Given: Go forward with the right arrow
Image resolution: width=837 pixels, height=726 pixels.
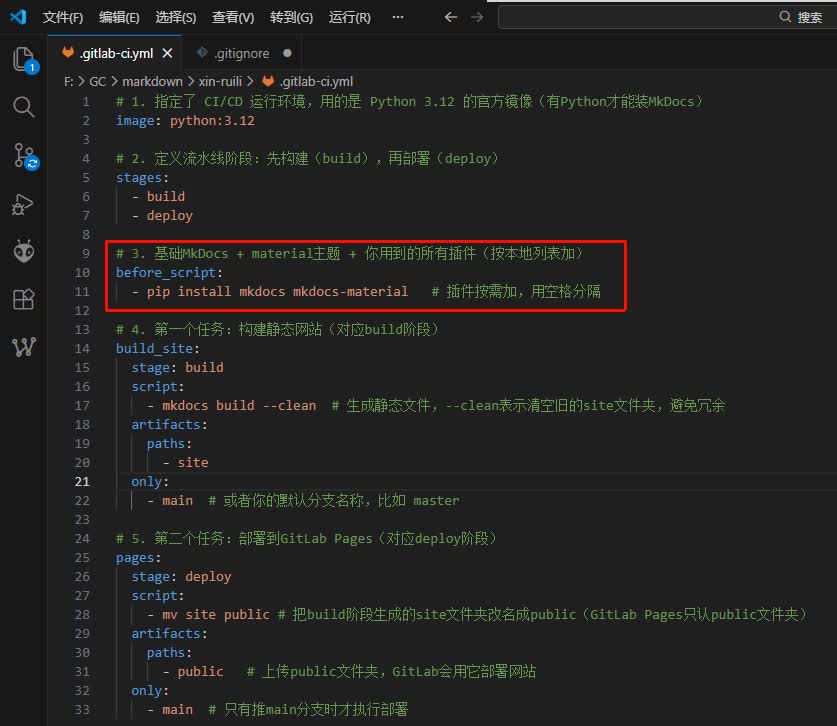Looking at the screenshot, I should click(477, 17).
